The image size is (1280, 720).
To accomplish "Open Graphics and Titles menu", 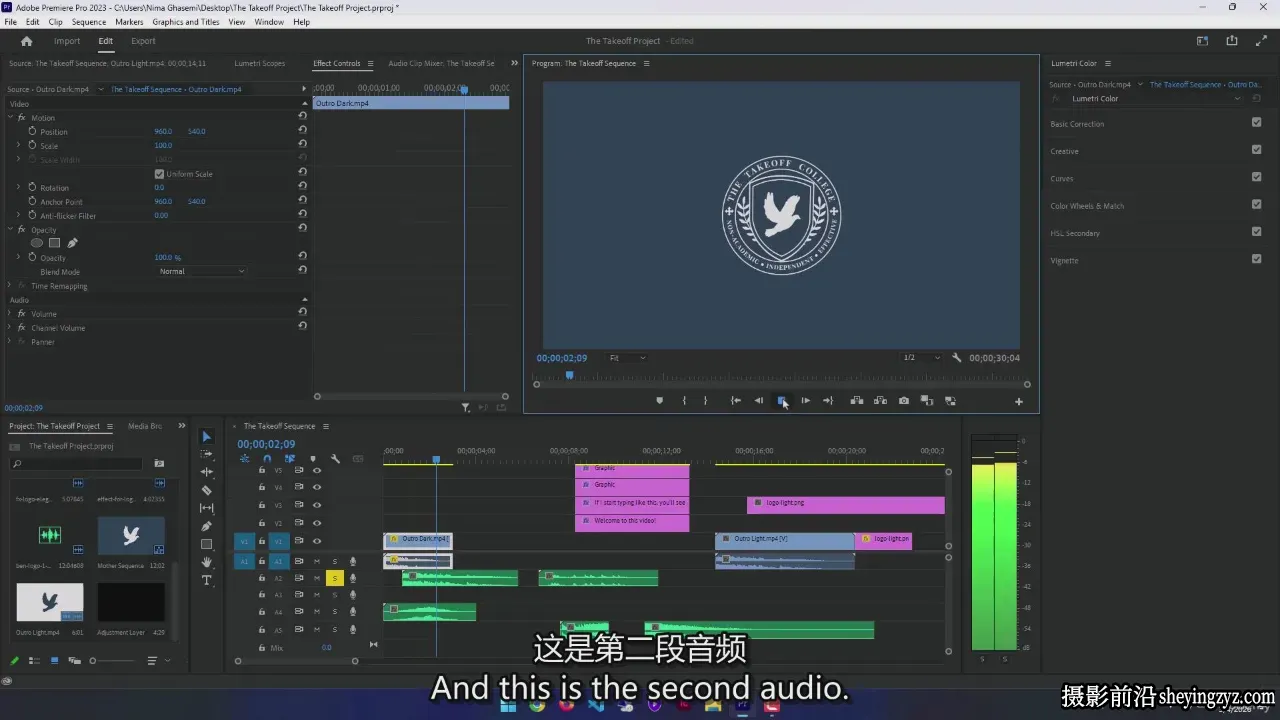I will [x=186, y=22].
